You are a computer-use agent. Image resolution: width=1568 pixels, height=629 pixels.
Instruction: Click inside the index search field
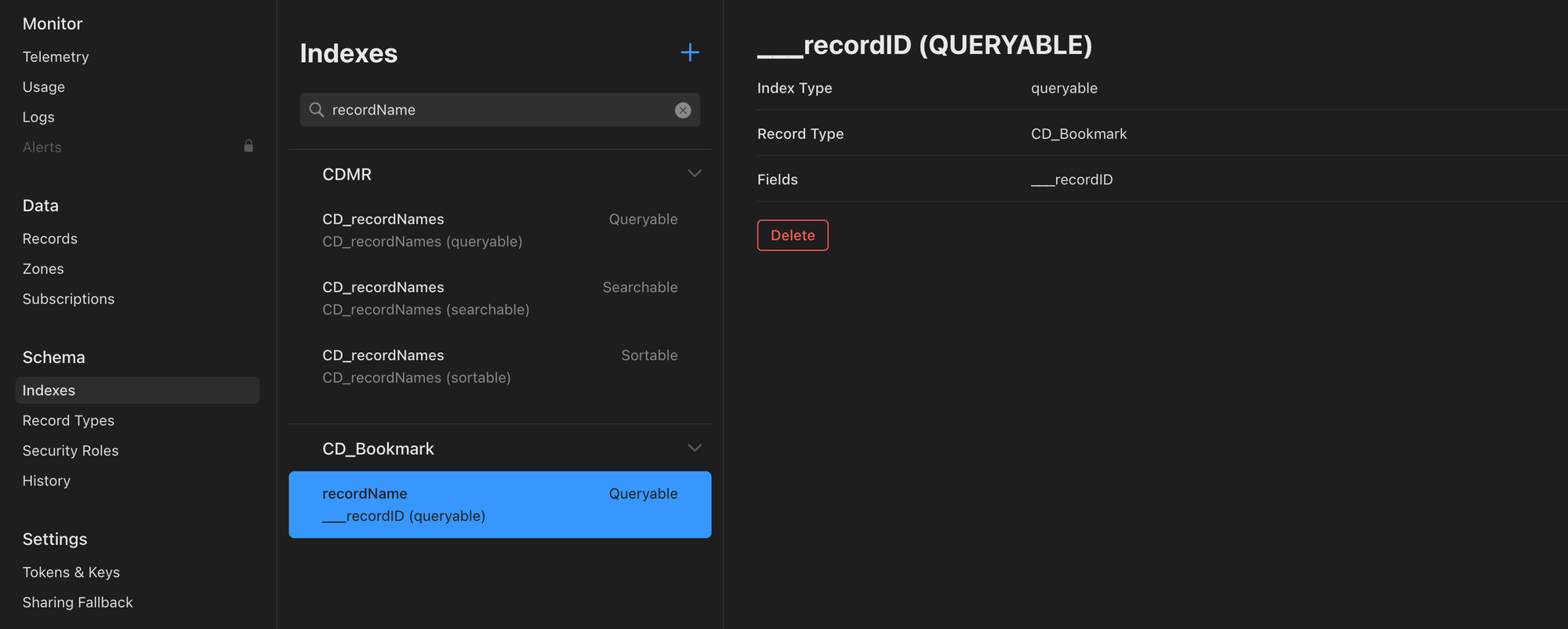[x=494, y=111]
